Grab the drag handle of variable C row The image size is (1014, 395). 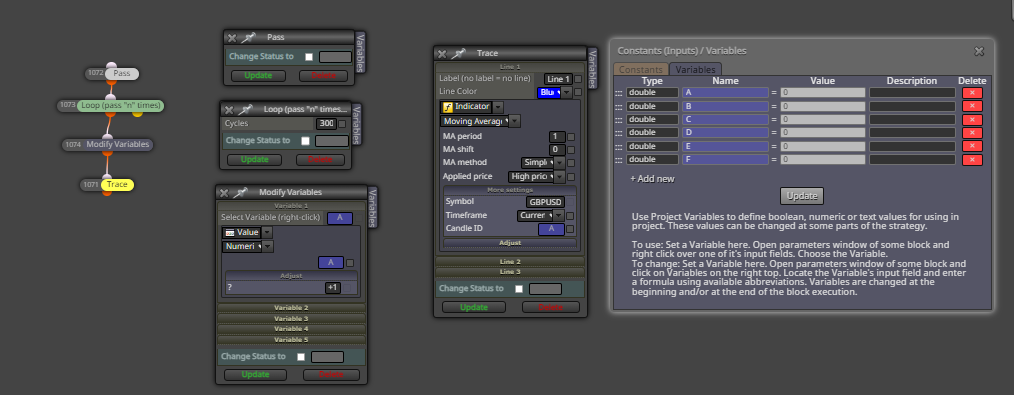pos(619,120)
